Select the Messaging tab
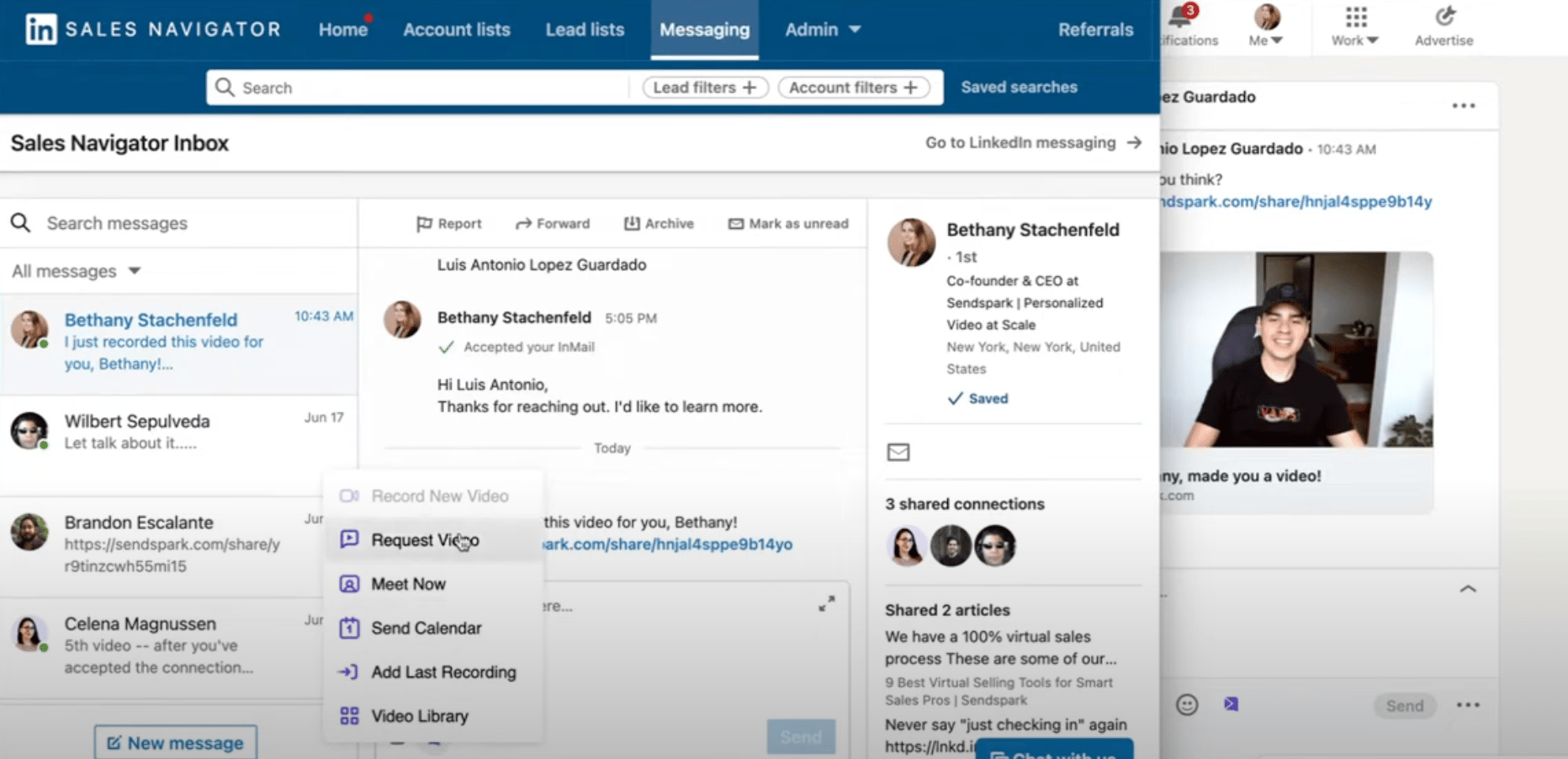This screenshot has height=759, width=1568. [x=704, y=29]
